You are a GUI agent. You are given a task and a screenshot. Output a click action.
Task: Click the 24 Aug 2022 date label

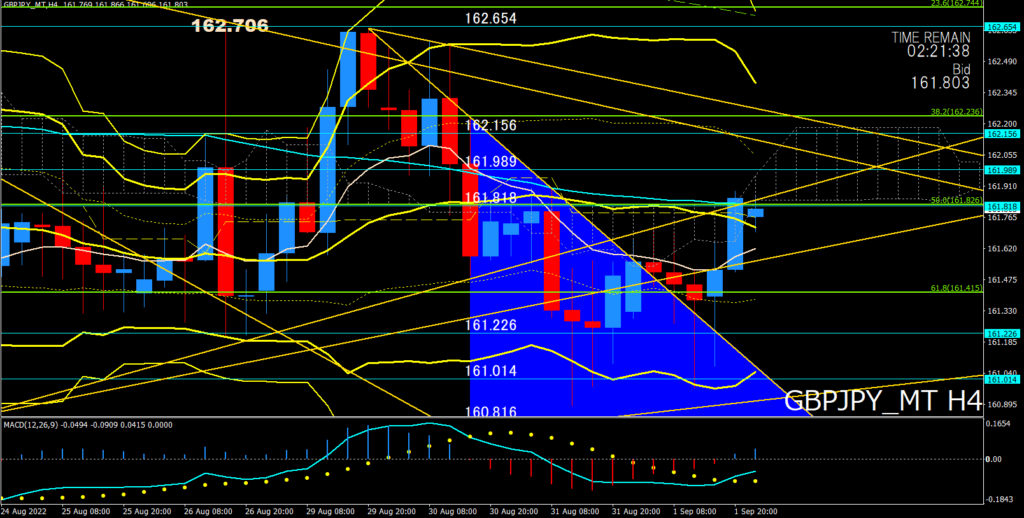tap(22, 511)
